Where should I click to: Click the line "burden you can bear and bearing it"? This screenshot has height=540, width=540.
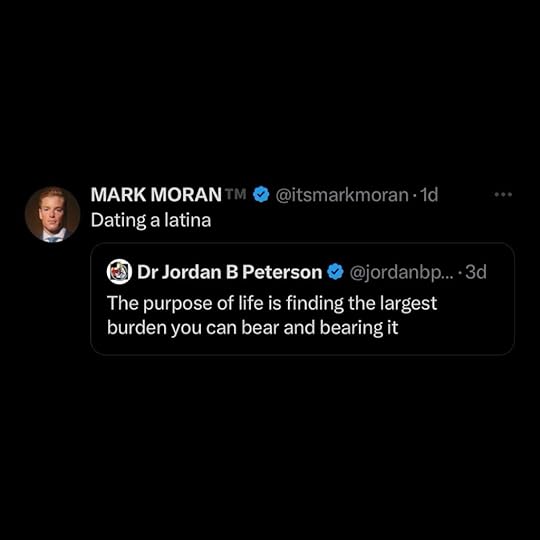click(252, 328)
